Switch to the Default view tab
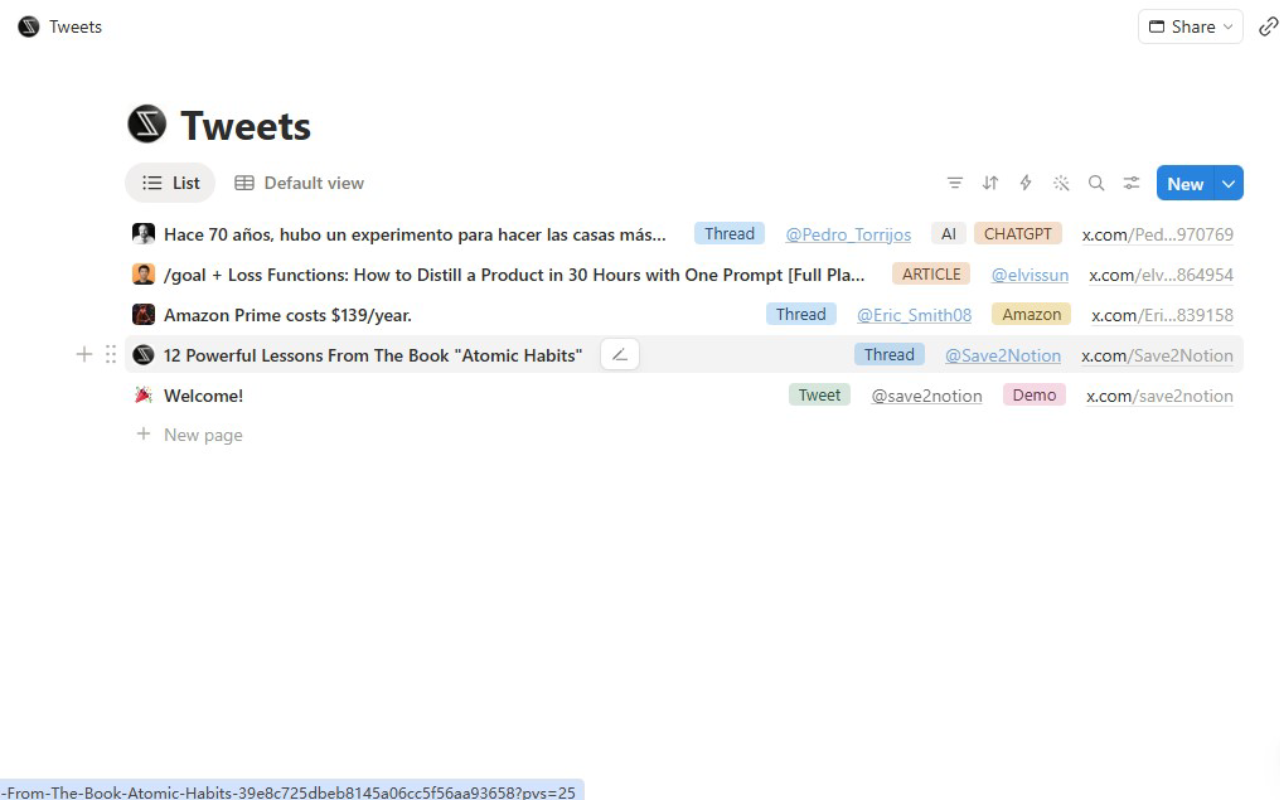1280x800 pixels. (x=299, y=183)
